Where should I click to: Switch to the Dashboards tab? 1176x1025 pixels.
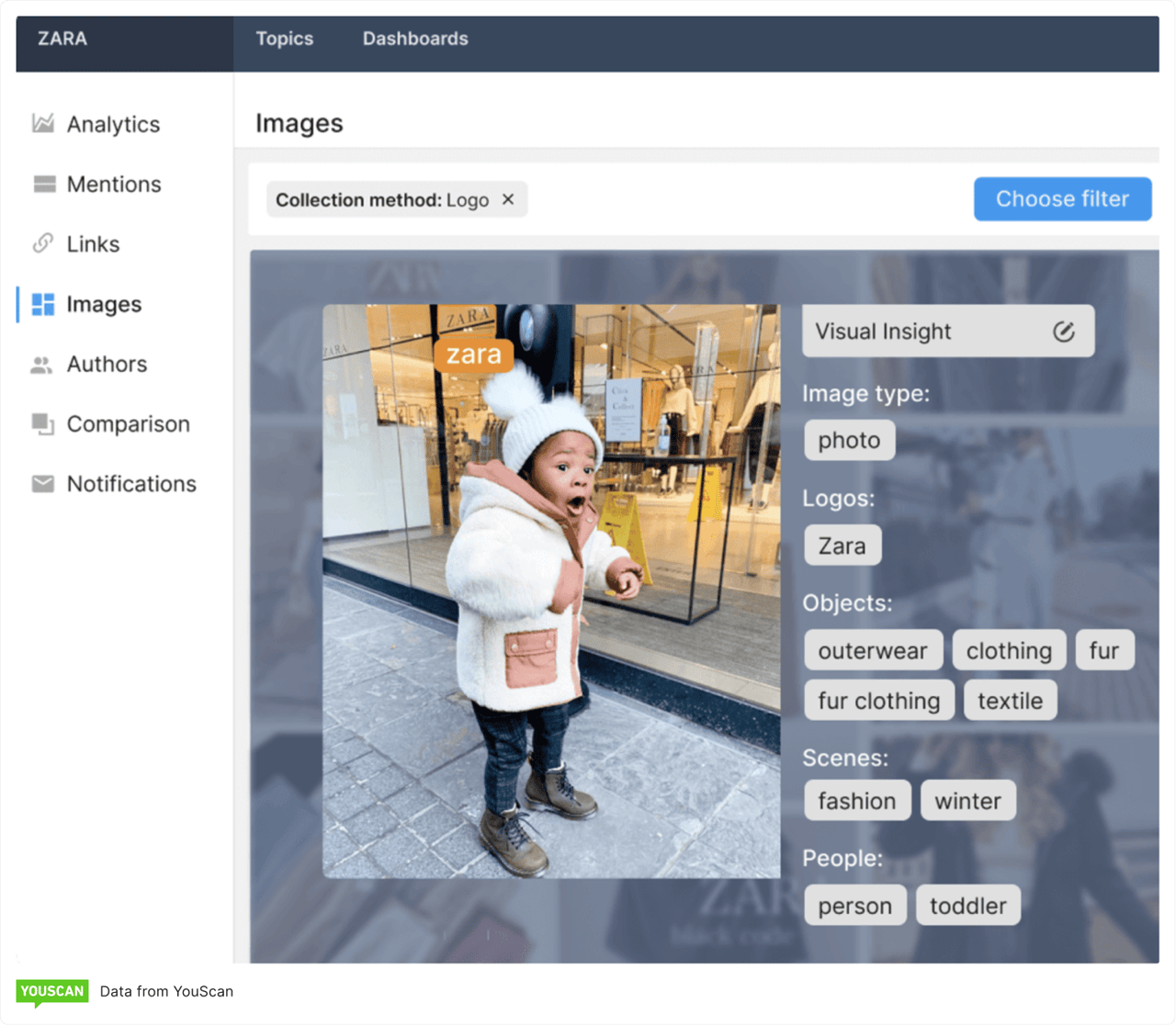[414, 39]
